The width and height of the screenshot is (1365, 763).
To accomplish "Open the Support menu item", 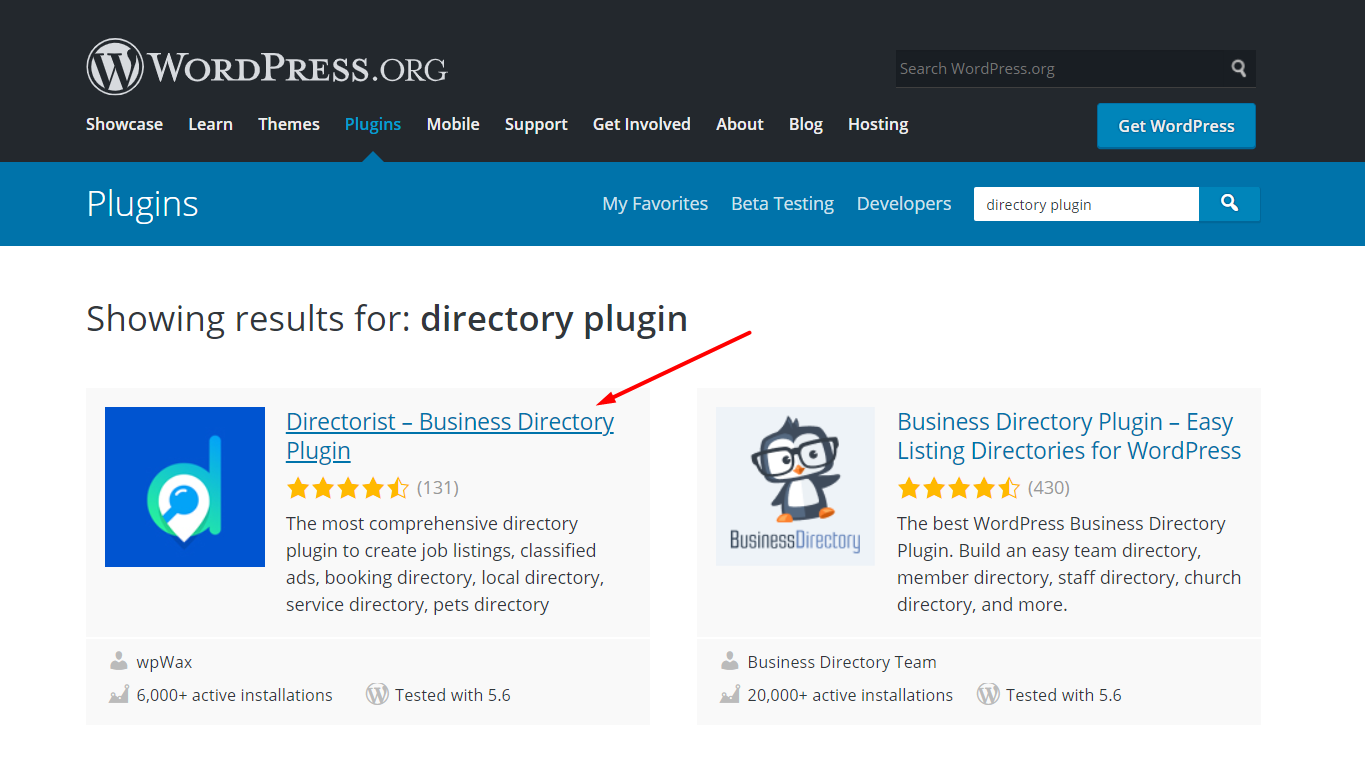I will coord(536,124).
